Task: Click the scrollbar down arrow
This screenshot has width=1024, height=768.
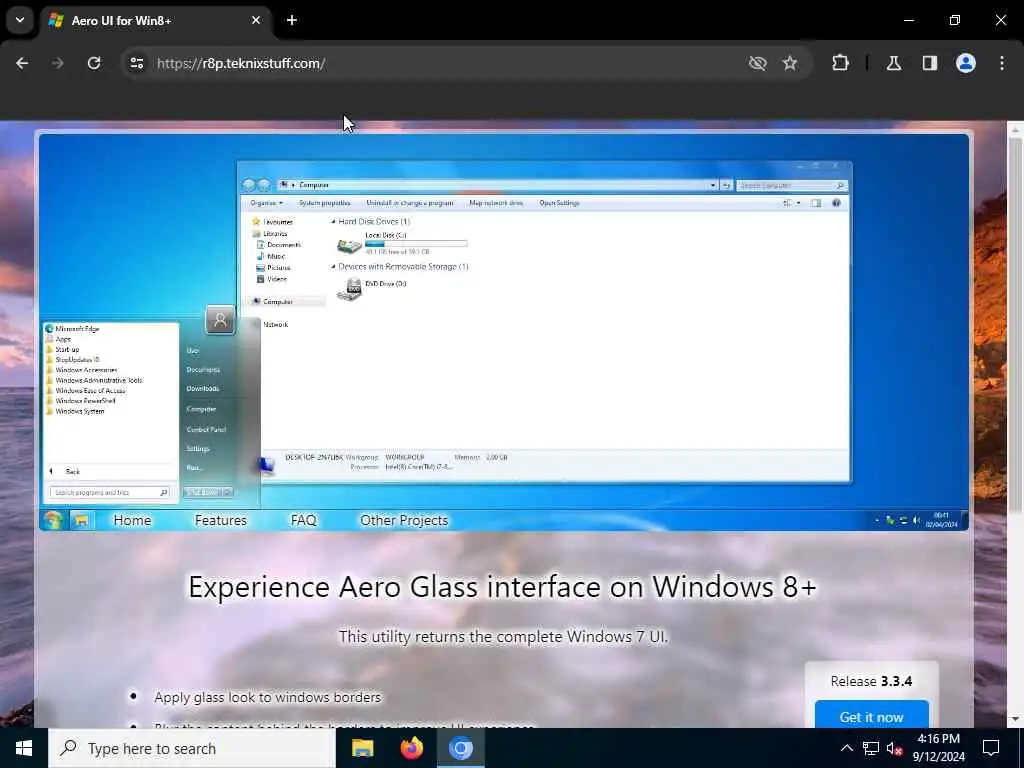Action: 1015,719
